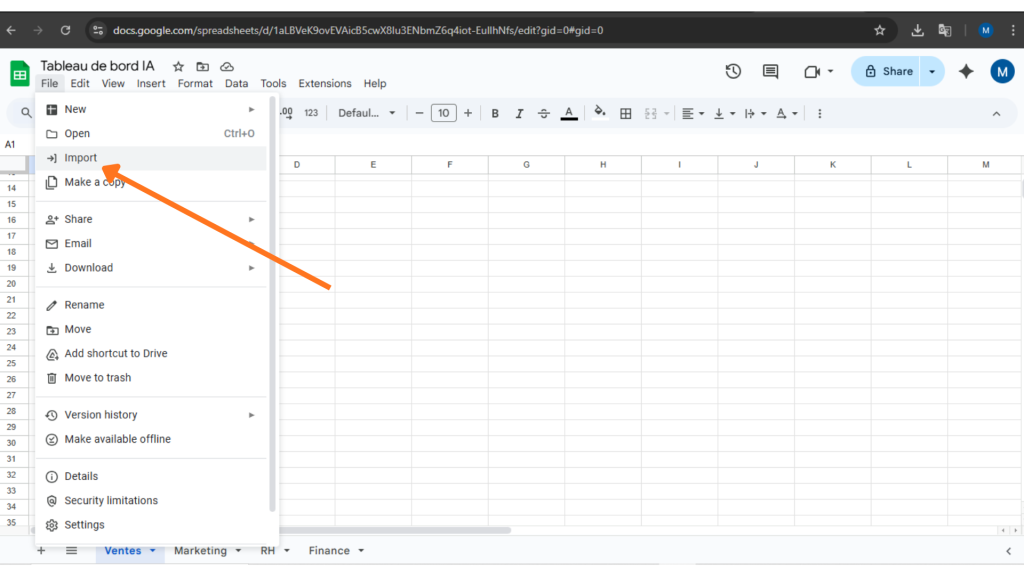This screenshot has height=576, width=1024.
Task: Open the text color picker
Action: pyautogui.click(x=568, y=113)
